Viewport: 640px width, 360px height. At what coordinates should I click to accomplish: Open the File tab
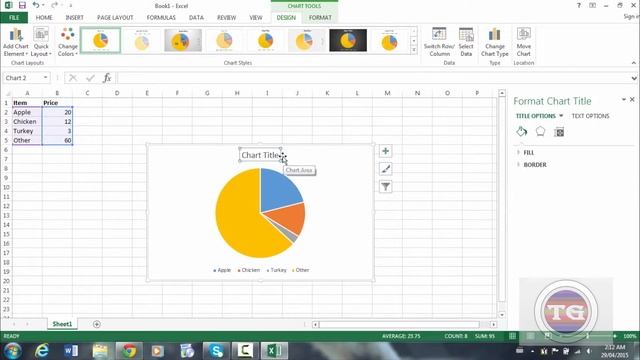click(x=14, y=18)
